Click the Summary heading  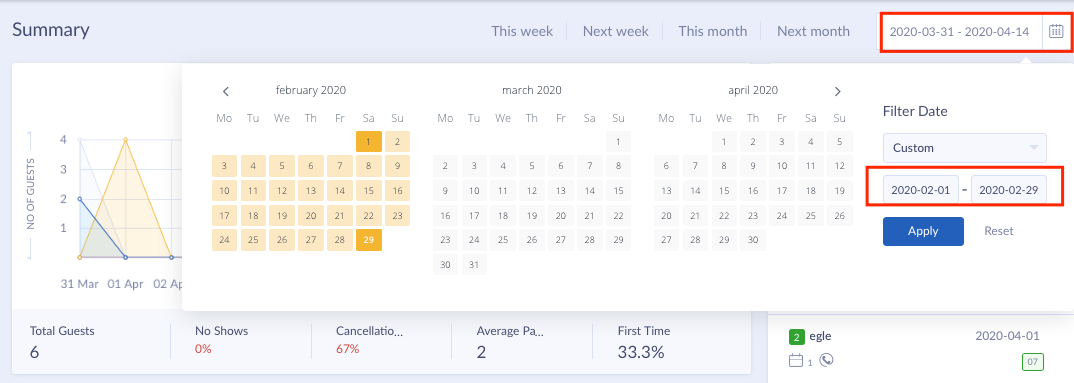(51, 29)
